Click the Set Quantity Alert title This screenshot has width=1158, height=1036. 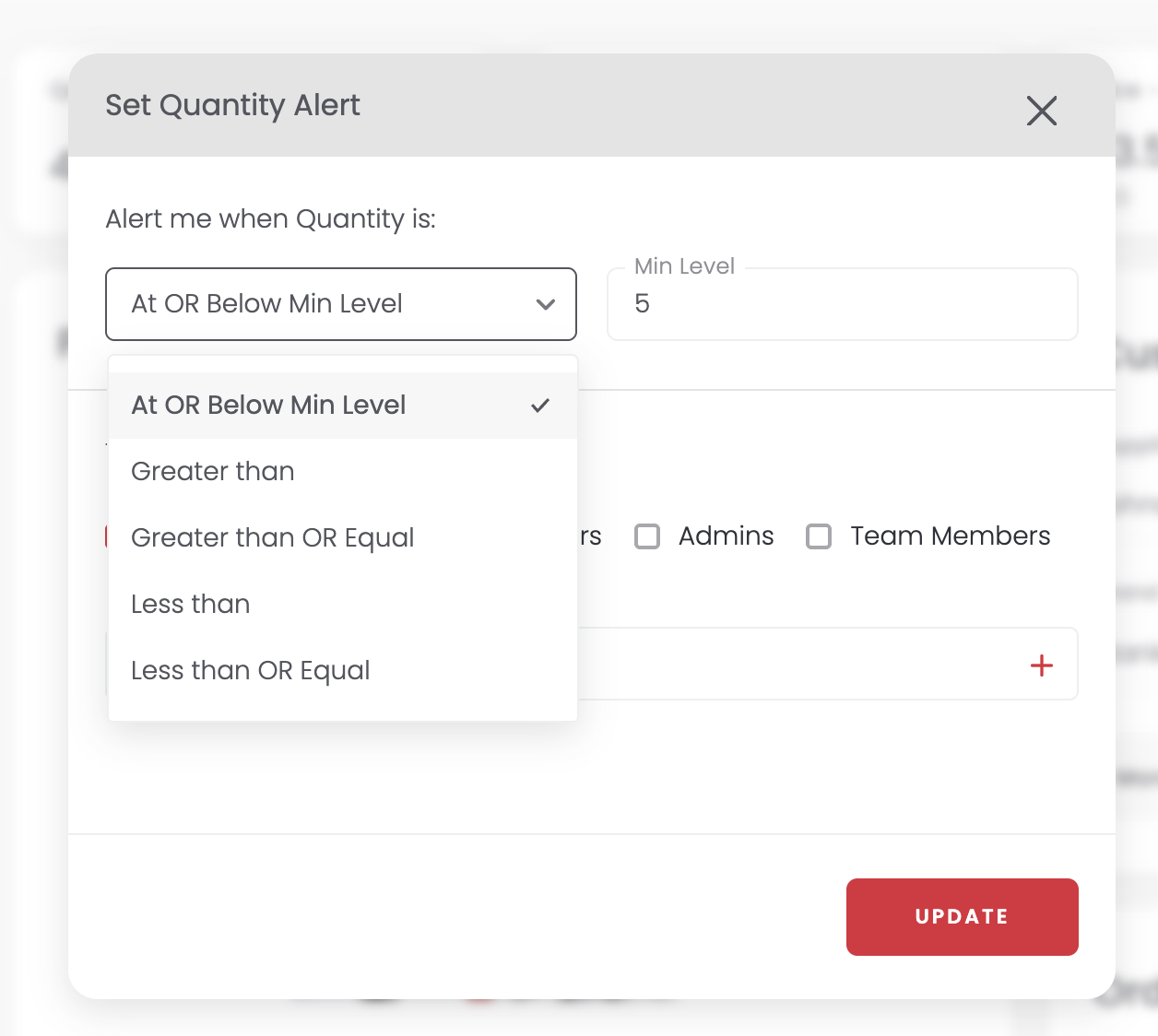(x=232, y=106)
